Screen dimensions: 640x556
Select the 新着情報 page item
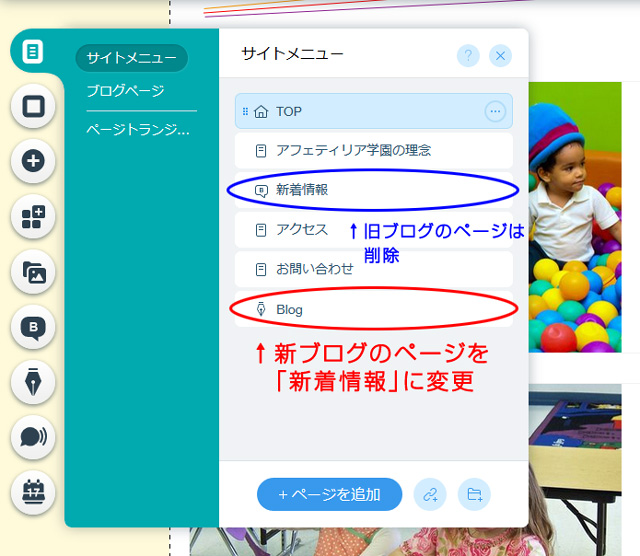point(302,189)
